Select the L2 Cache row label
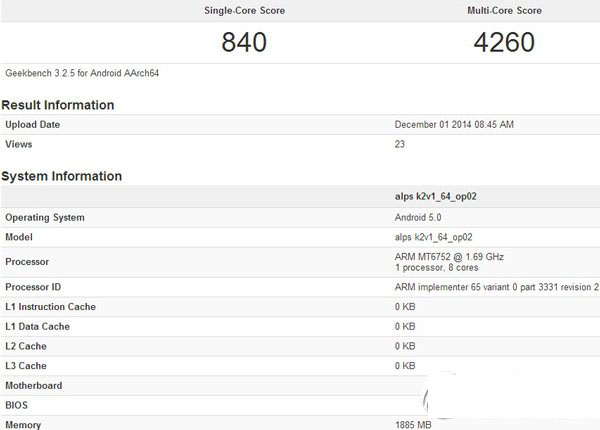The height and width of the screenshot is (430, 600). click(28, 346)
